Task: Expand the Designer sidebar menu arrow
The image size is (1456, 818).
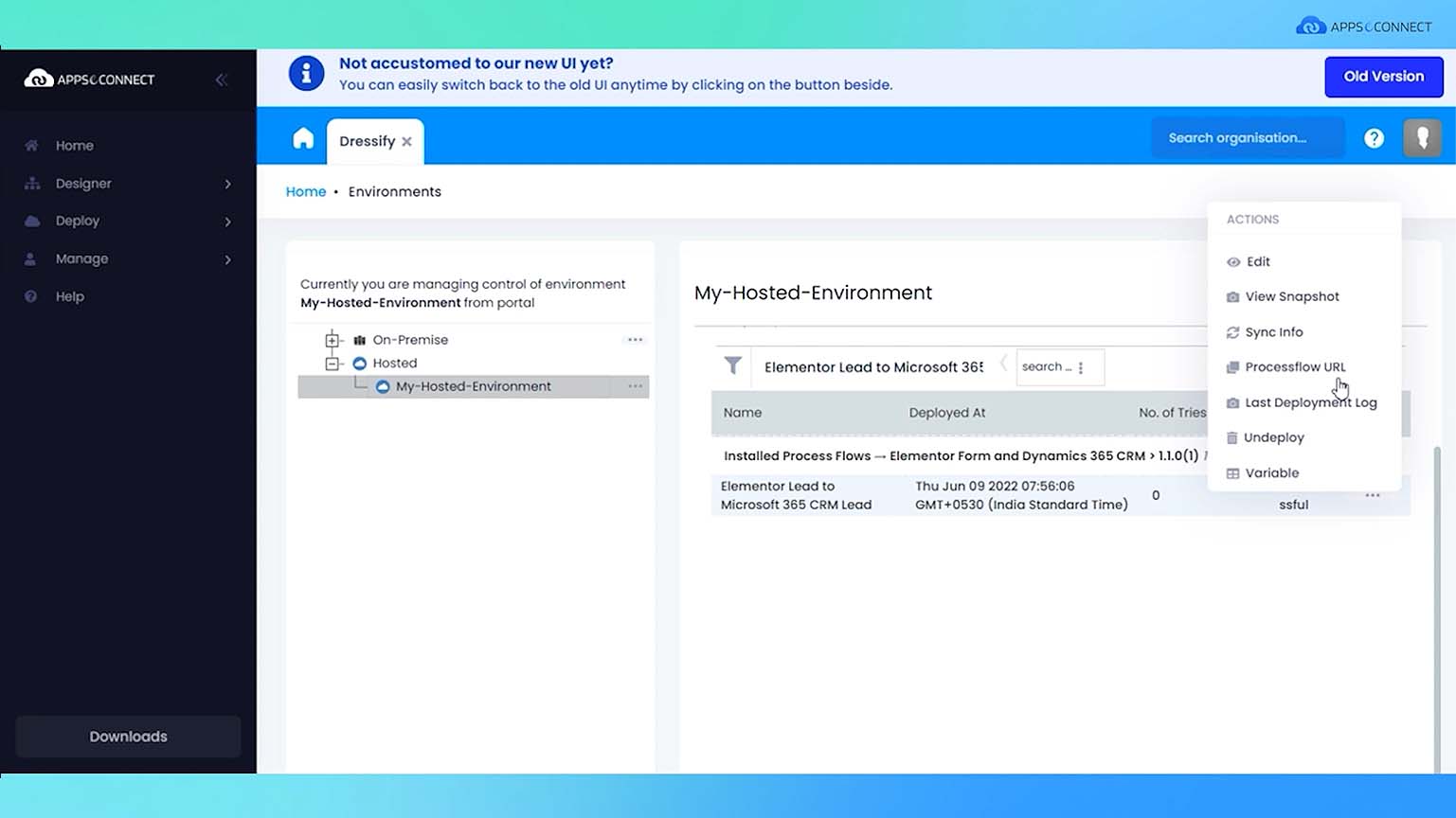Action: (x=227, y=184)
